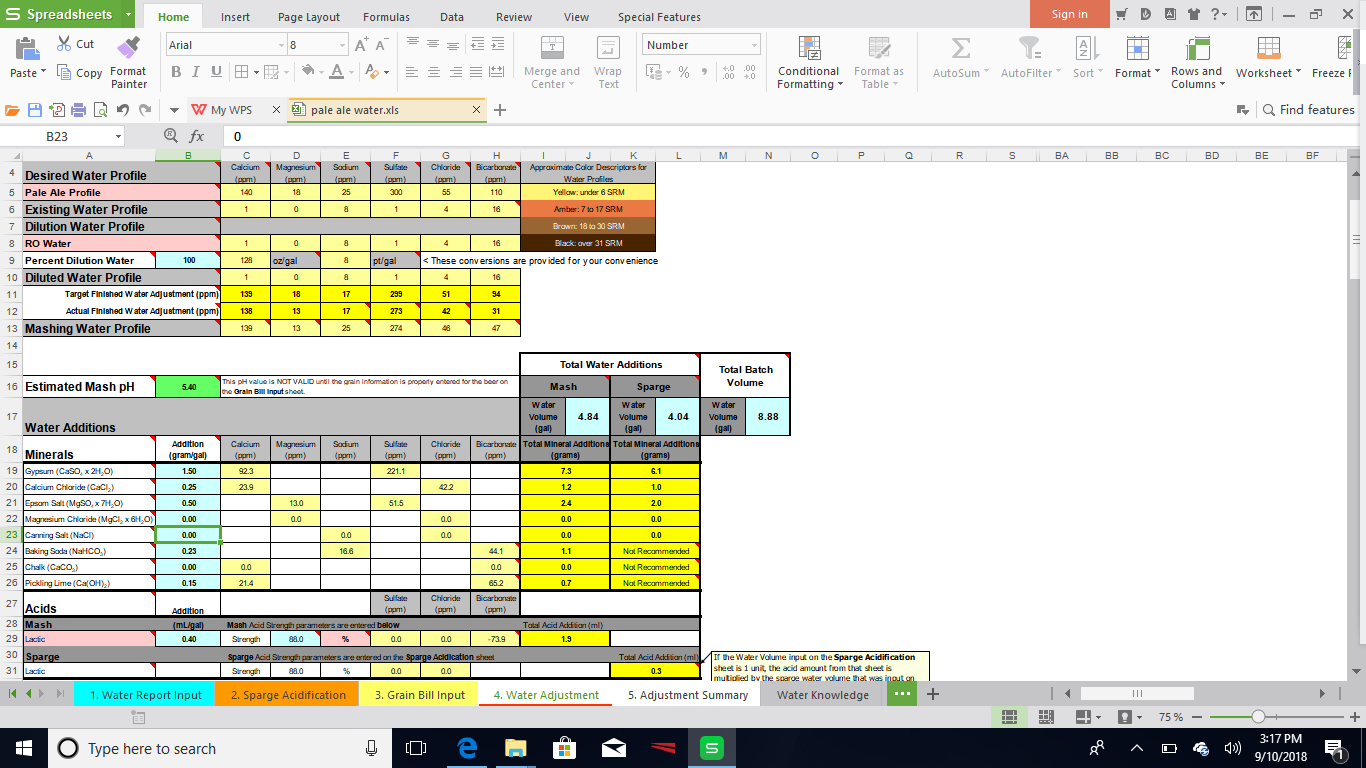1366x768 pixels.
Task: Click the Conditional Formatting icon
Action: (x=809, y=48)
